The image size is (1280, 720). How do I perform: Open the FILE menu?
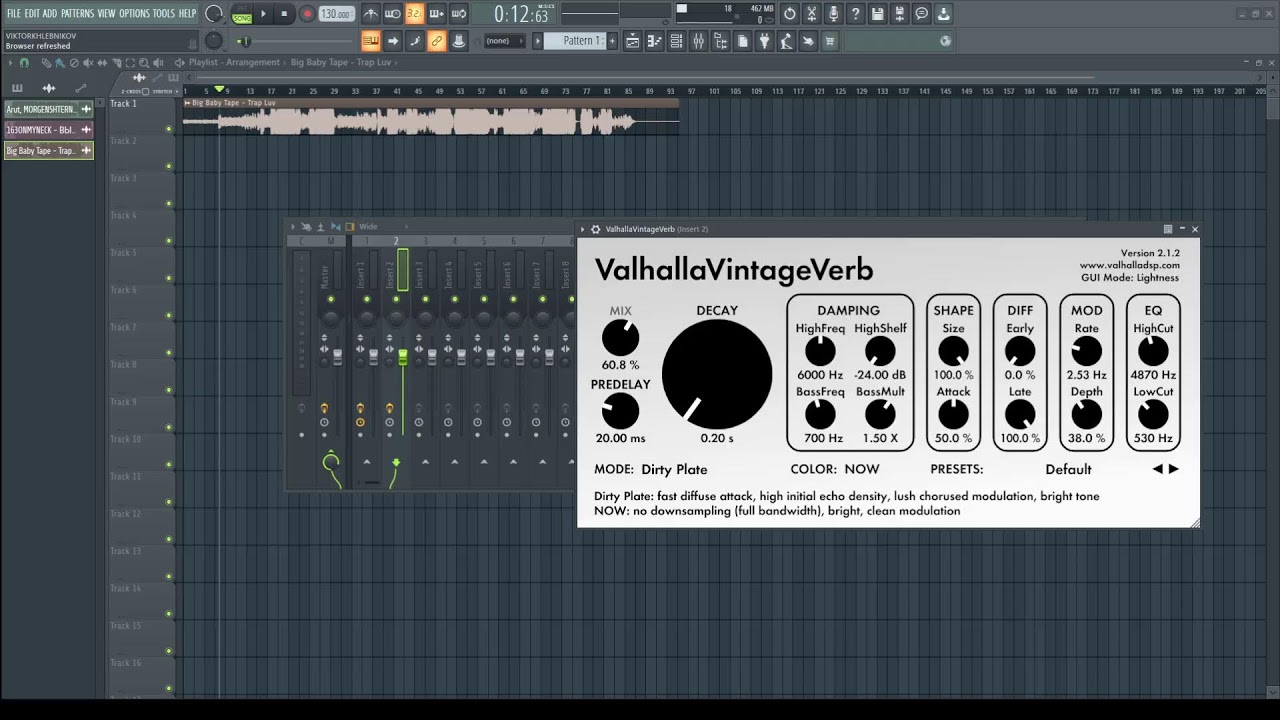14,14
